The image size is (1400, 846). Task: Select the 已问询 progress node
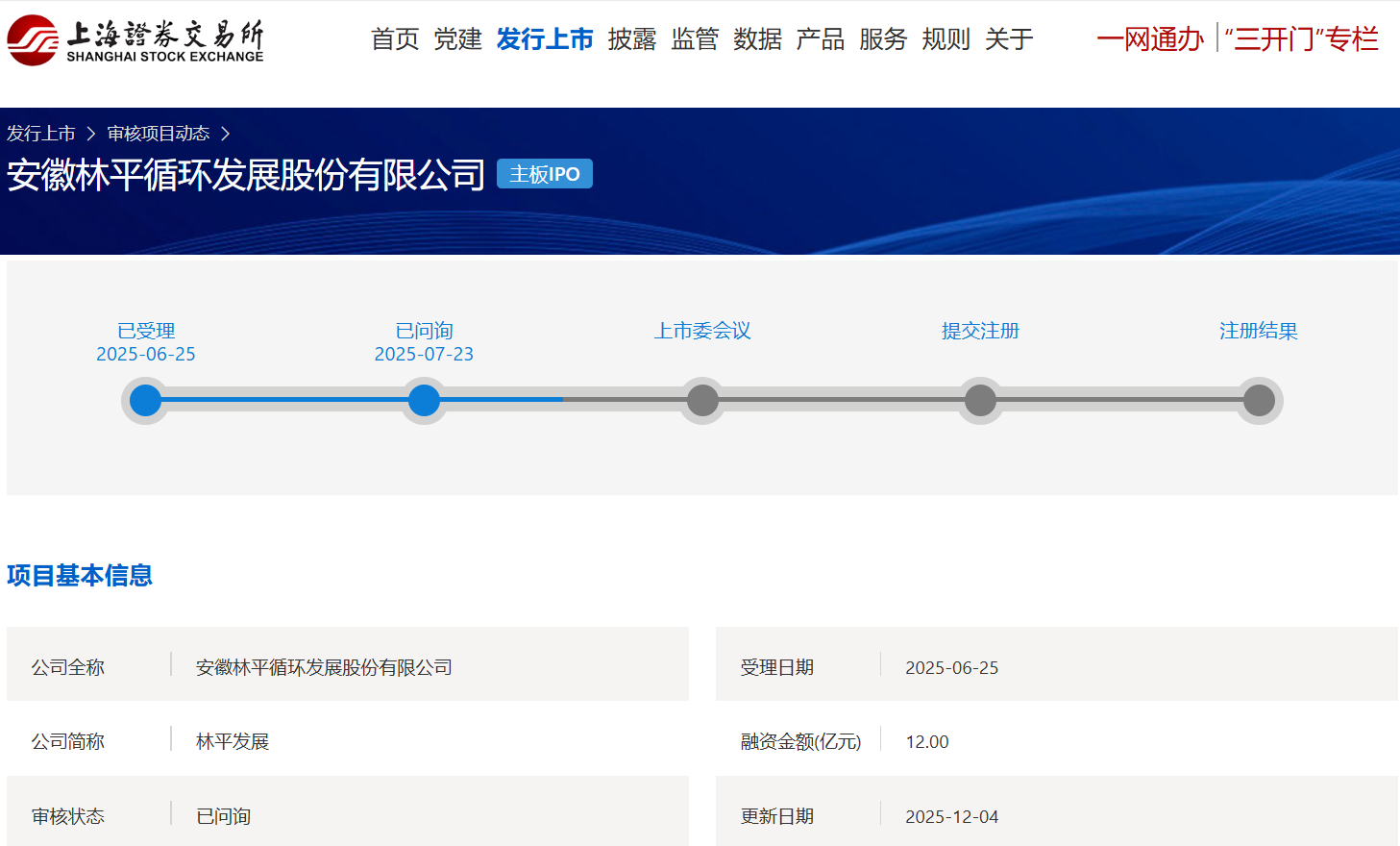424,400
